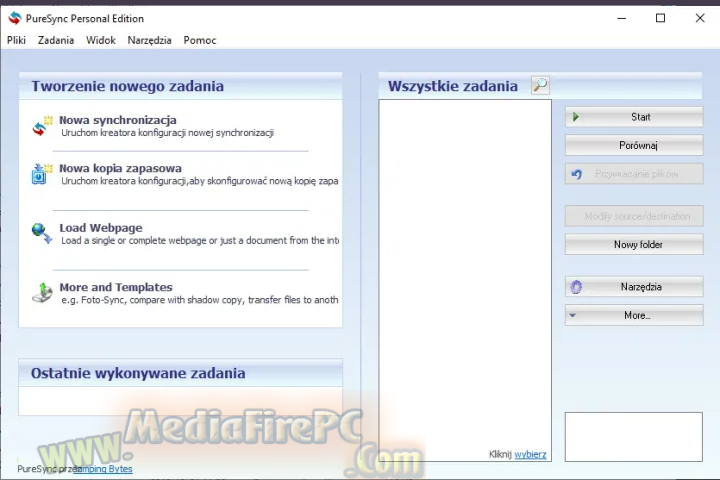The image size is (720, 480).
Task: Choose the Load Webpage task
Action: tap(101, 228)
